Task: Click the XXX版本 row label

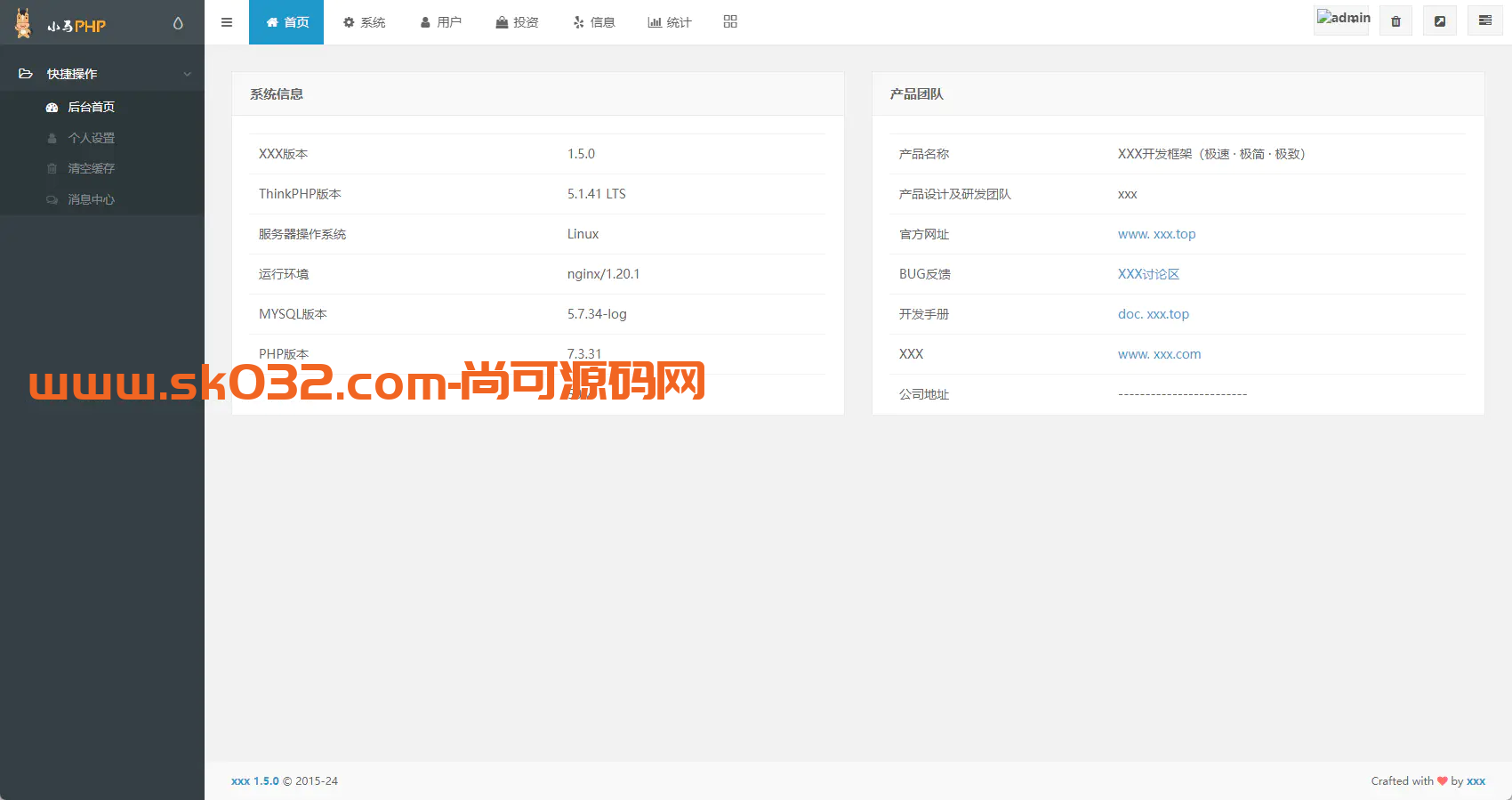Action: (283, 154)
